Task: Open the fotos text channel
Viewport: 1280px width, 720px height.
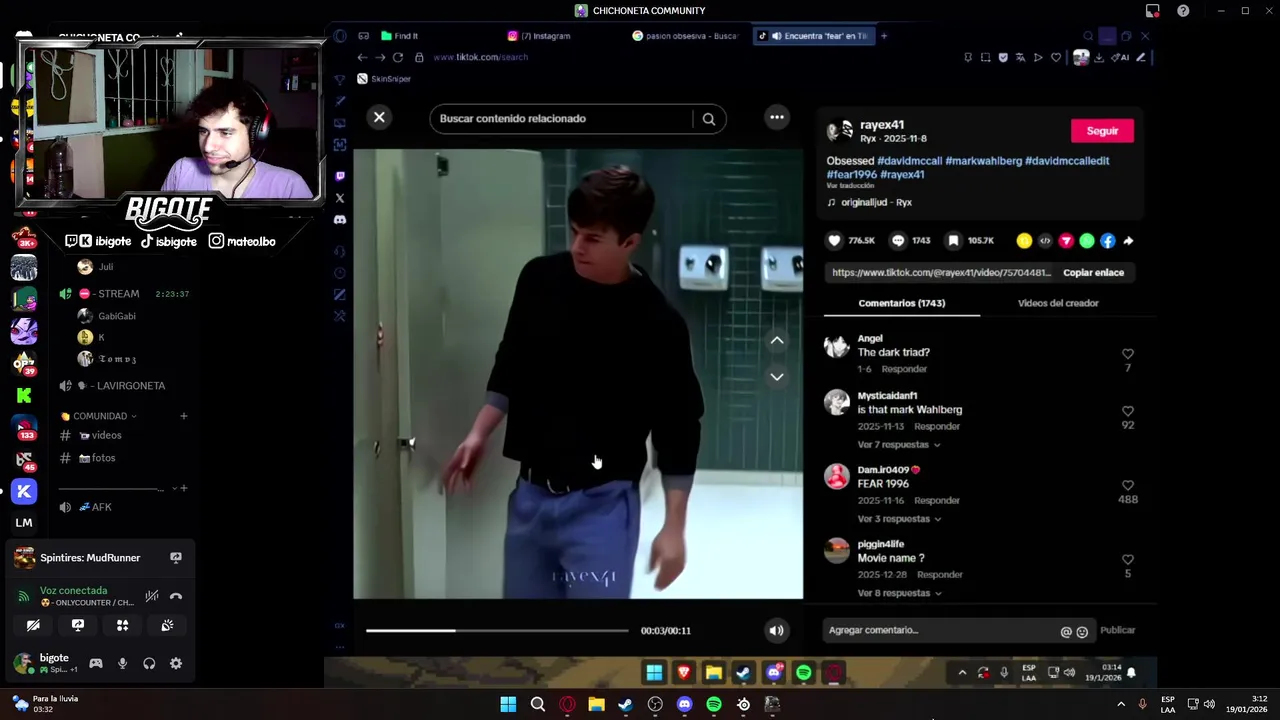Action: [x=103, y=458]
